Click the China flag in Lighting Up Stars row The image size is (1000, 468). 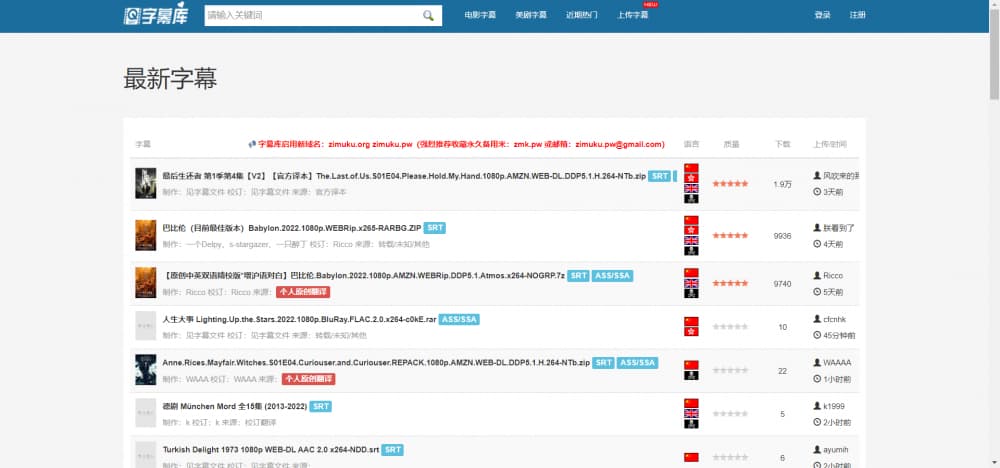click(691, 321)
